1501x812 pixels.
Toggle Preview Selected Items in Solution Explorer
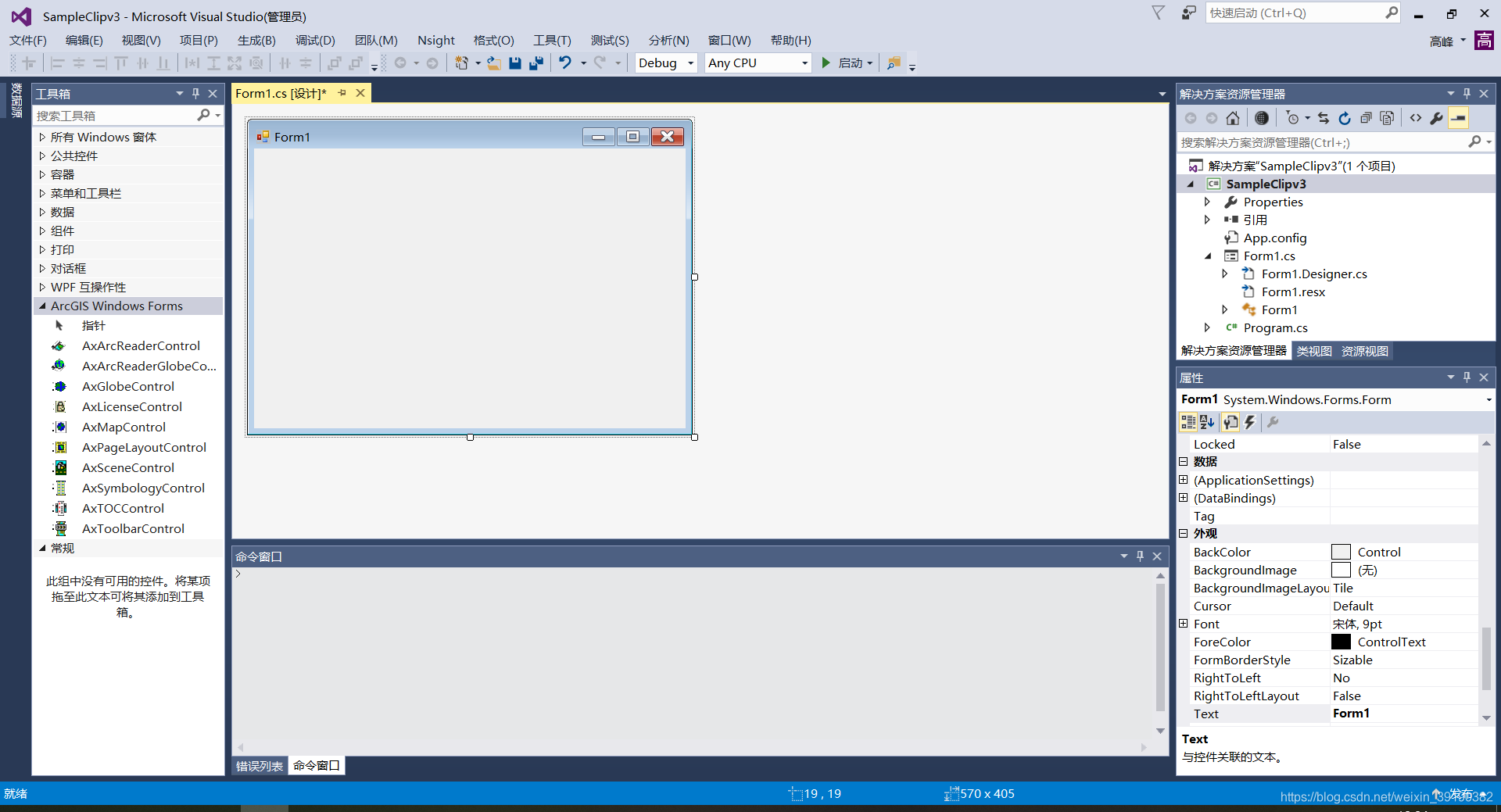[x=1459, y=118]
